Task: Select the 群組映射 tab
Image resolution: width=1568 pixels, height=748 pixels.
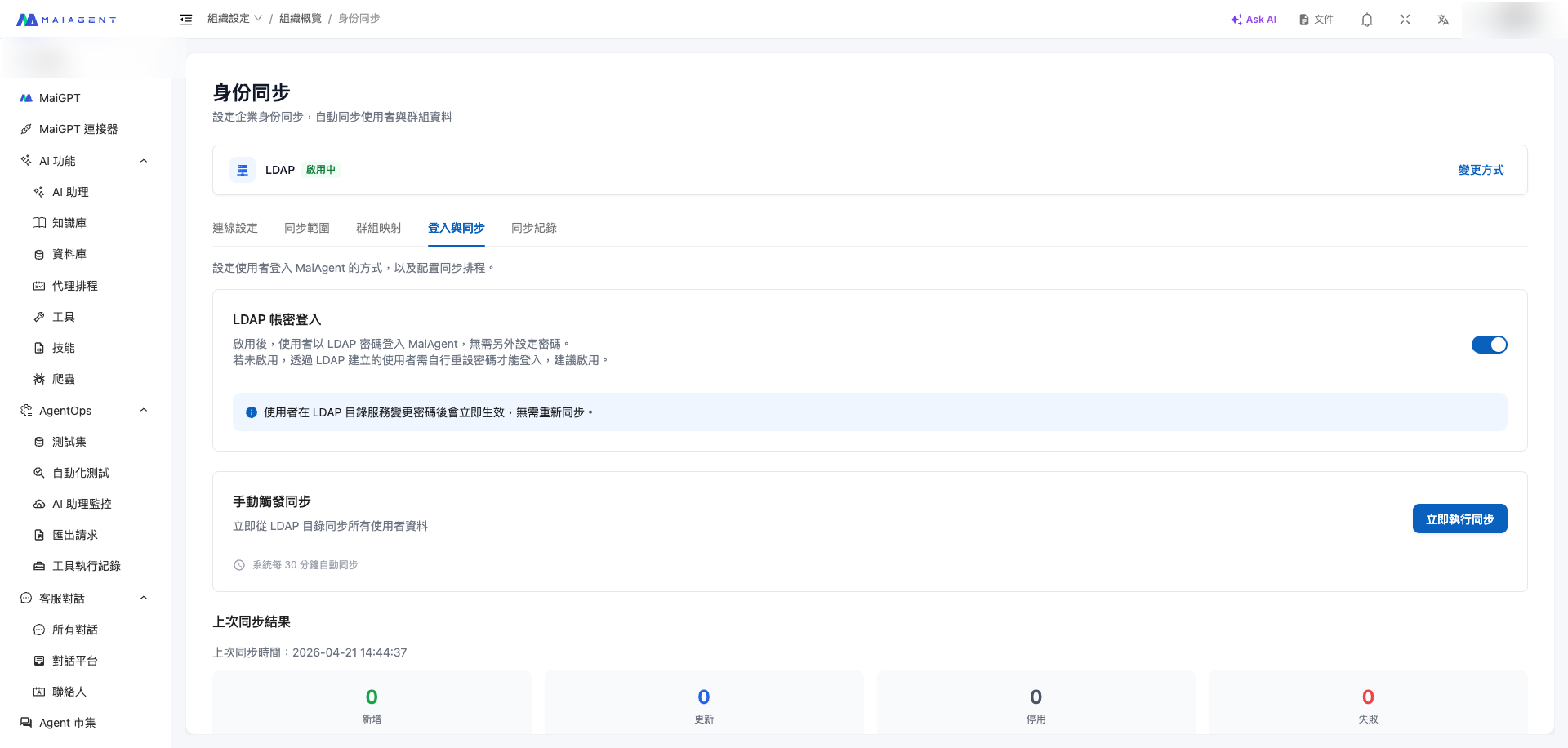Action: 379,228
